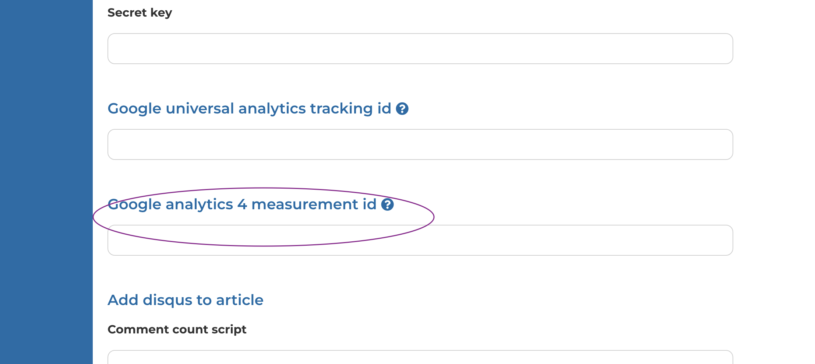Select the Add disqus to article heading
This screenshot has width=815, height=364.
coord(185,300)
